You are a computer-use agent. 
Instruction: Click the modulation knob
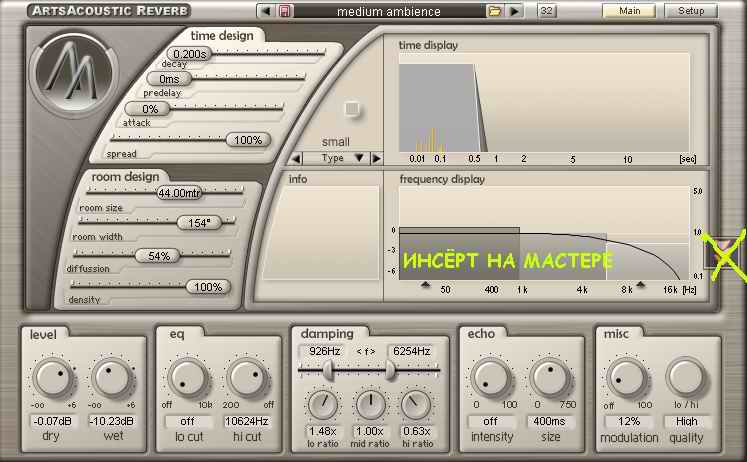tap(626, 378)
